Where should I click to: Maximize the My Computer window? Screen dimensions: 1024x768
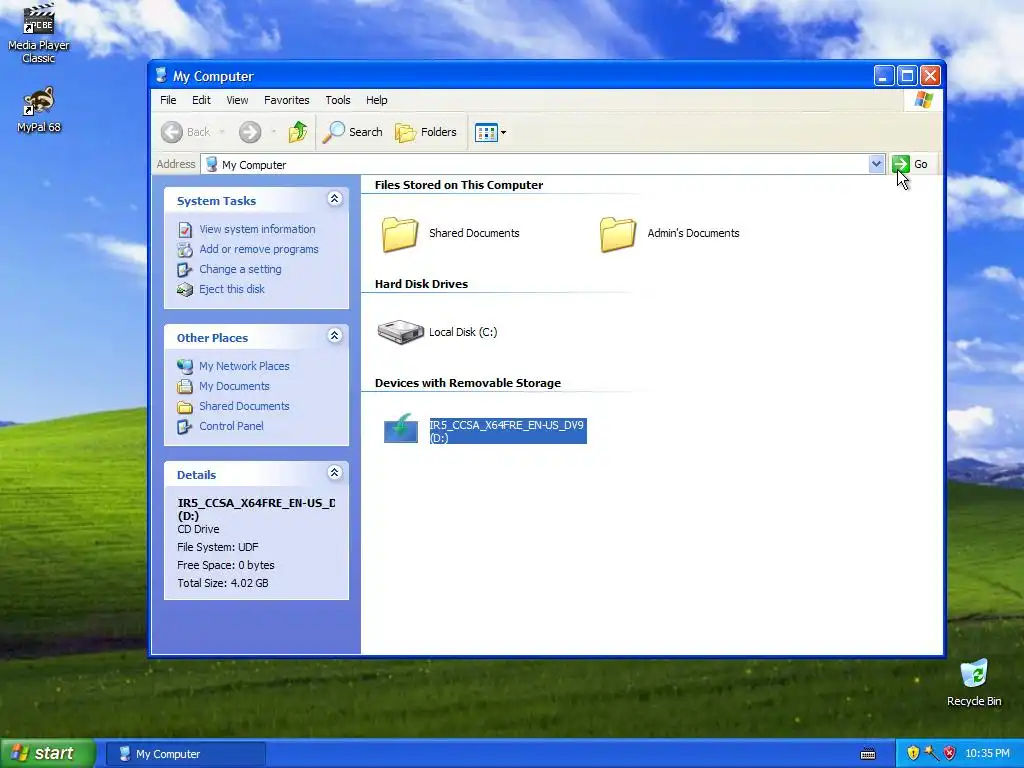(x=907, y=76)
